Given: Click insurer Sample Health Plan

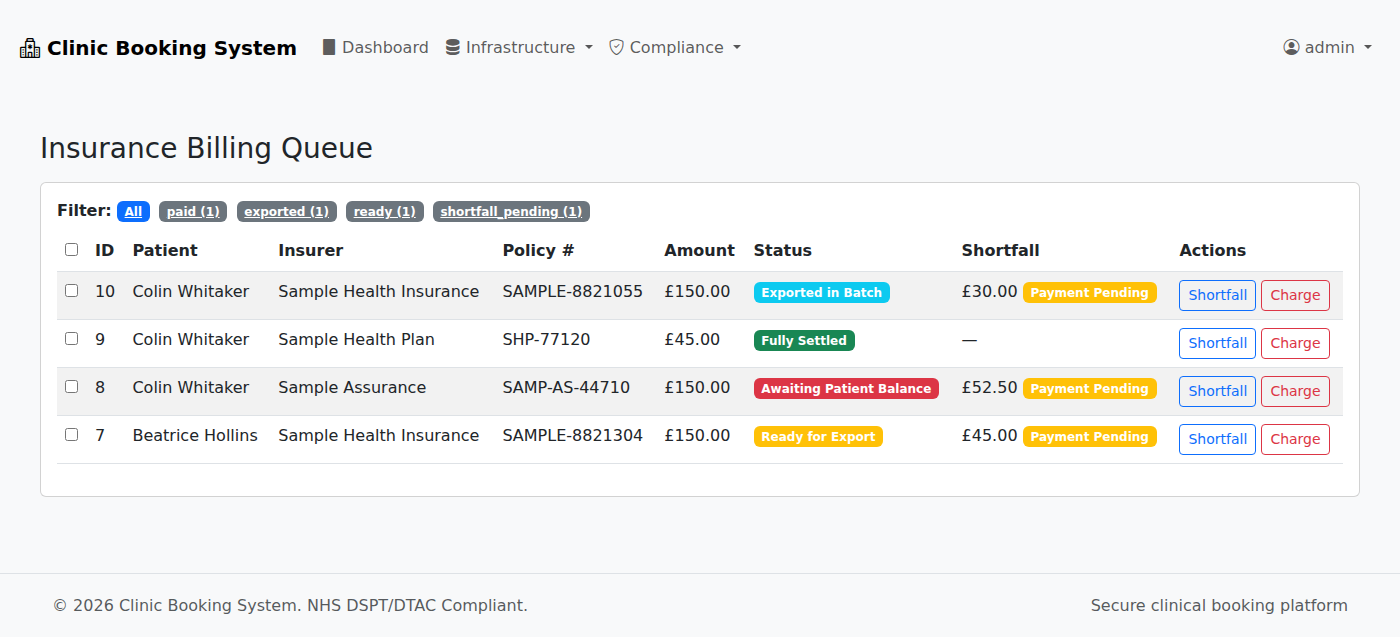Looking at the screenshot, I should point(356,340).
